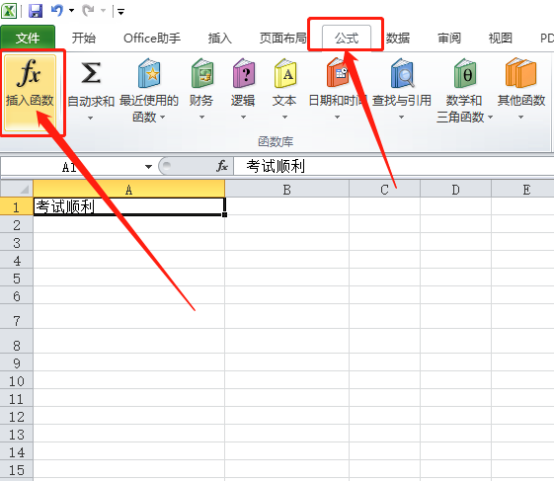The height and width of the screenshot is (481, 554).
Task: Expand the 查找与引用 dropdown arrow
Action: tap(401, 117)
